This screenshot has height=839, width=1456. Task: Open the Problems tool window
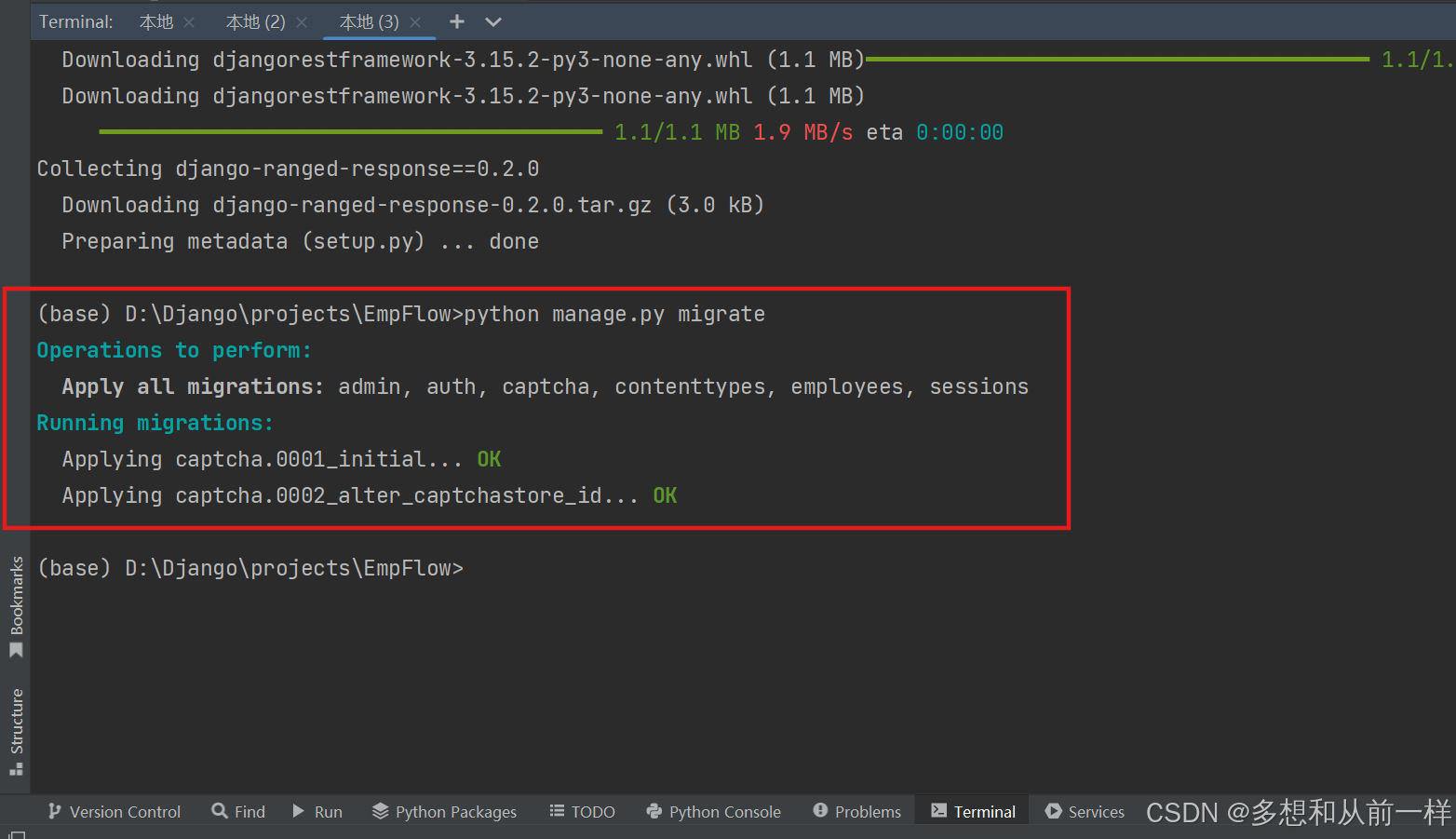(855, 811)
